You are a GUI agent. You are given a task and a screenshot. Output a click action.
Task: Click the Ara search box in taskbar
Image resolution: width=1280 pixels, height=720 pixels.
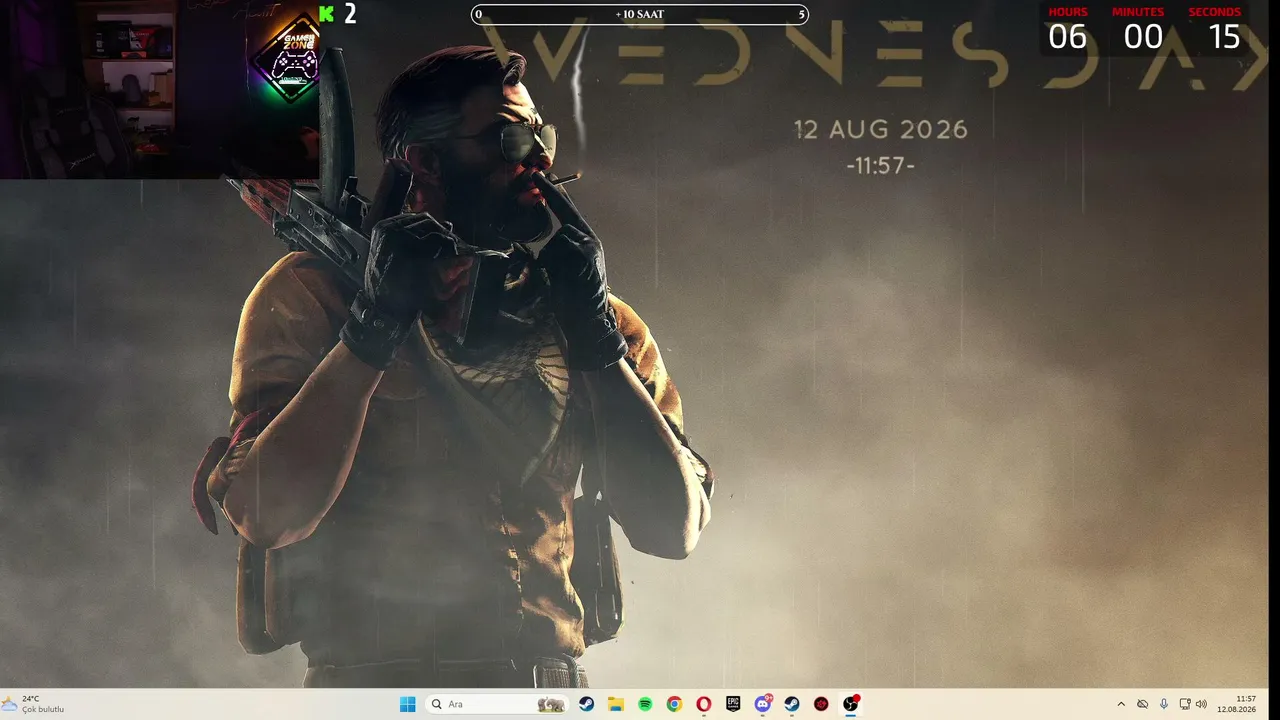pos(496,704)
